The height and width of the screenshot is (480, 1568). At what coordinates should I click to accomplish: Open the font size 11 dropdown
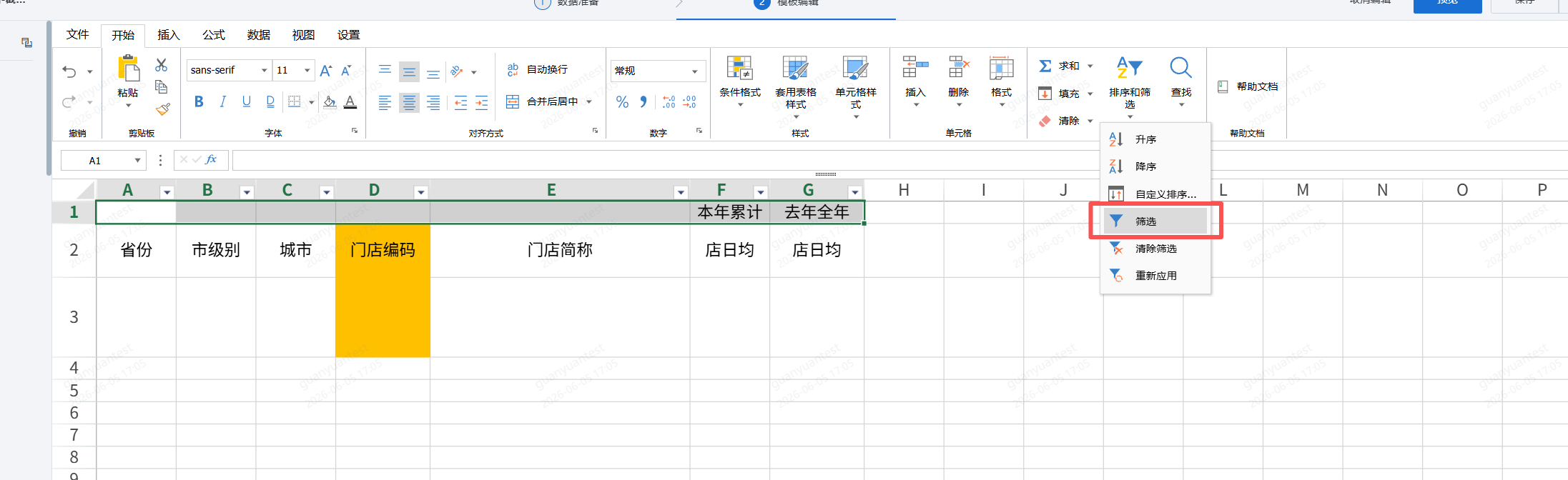307,70
